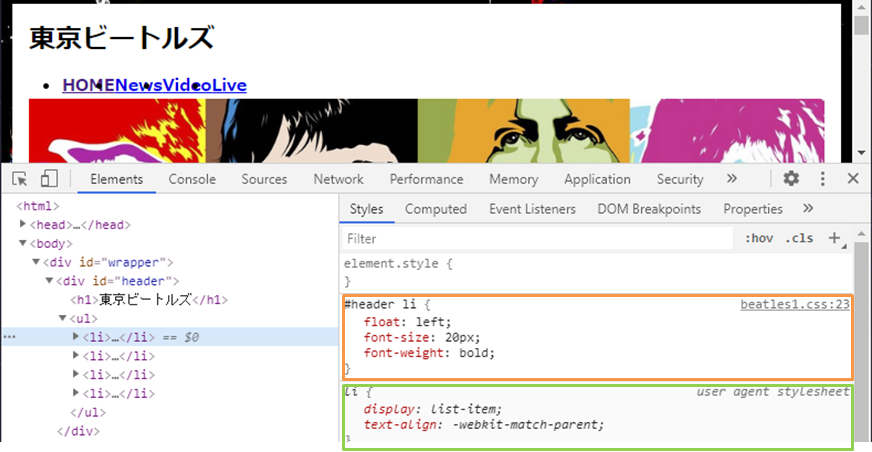Select the Computed sidebar tab
This screenshot has height=452, width=872.
click(x=435, y=209)
